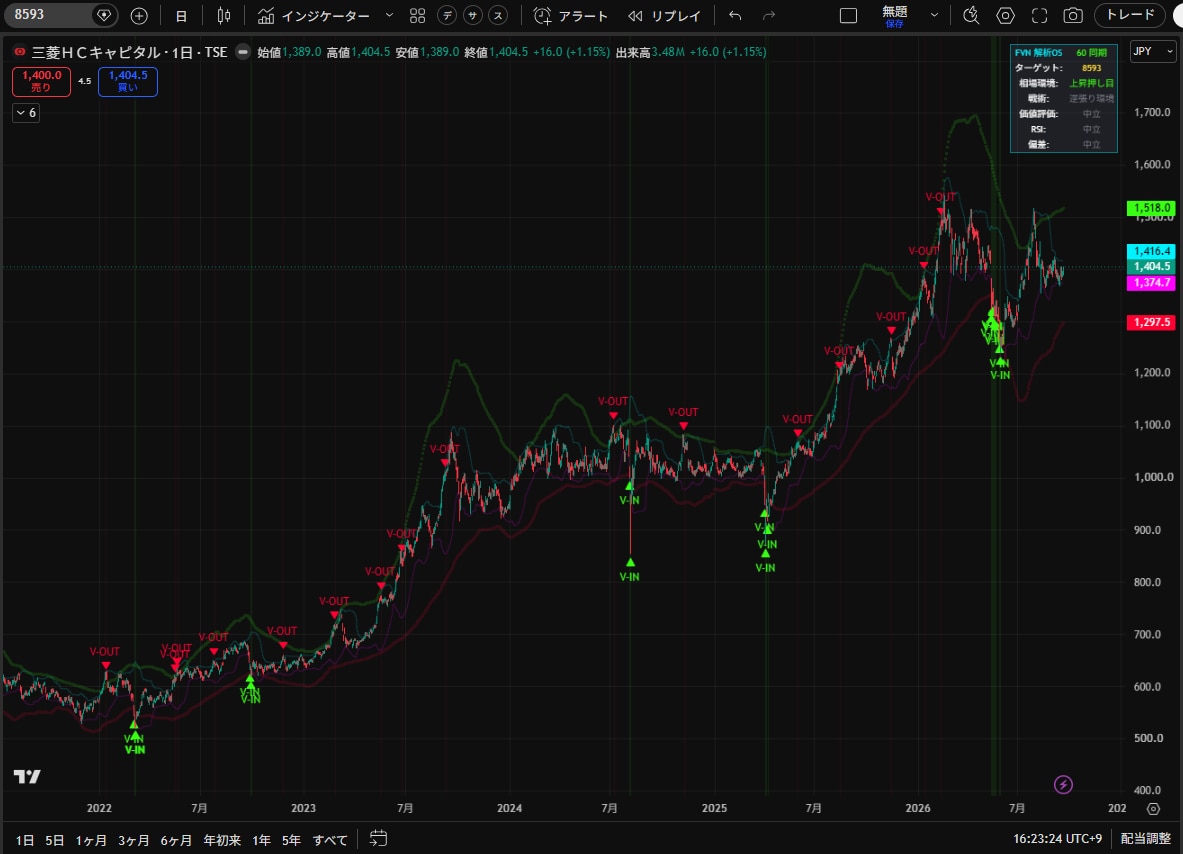Screen dimensions: 1183x854
Task: Open the JPY currency dropdown
Action: point(1153,51)
